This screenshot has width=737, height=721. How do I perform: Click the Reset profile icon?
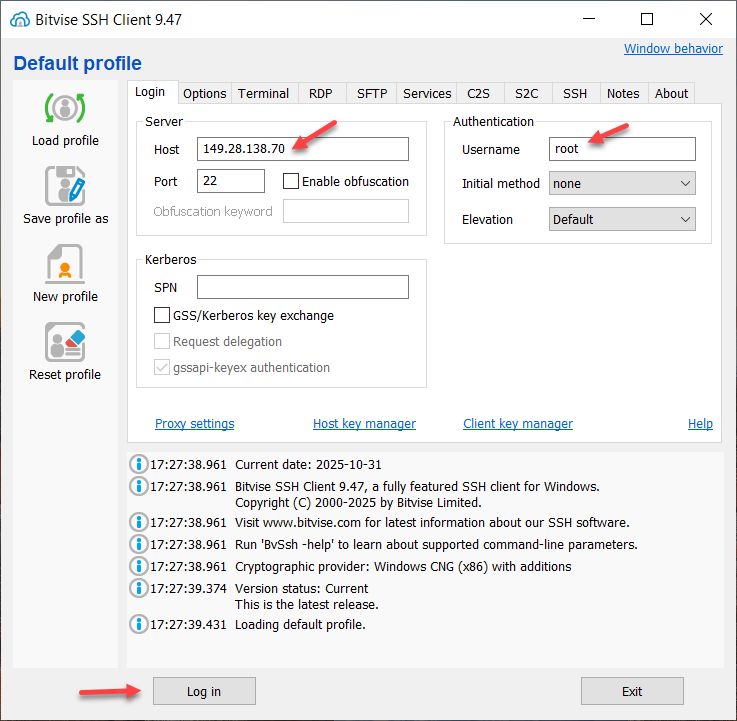pyautogui.click(x=65, y=342)
